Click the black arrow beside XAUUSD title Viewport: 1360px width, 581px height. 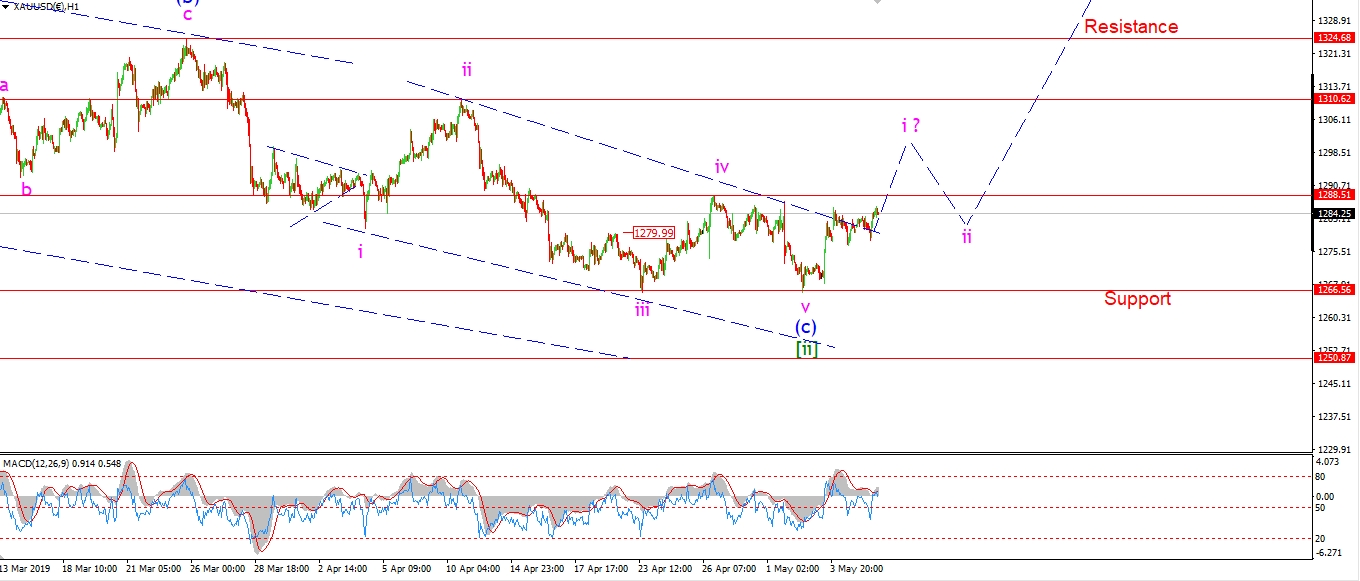point(5,7)
